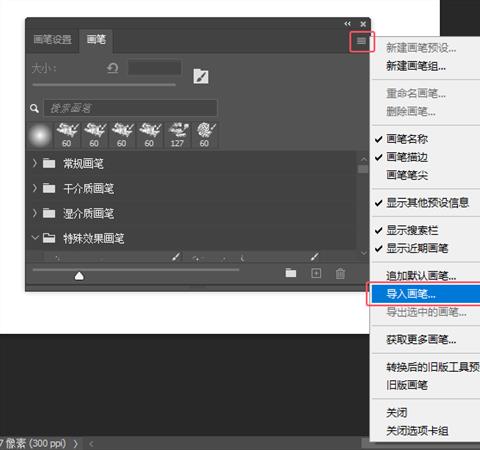Choose 重命名画笔... menu entry
480x450 pixels.
pos(416,94)
